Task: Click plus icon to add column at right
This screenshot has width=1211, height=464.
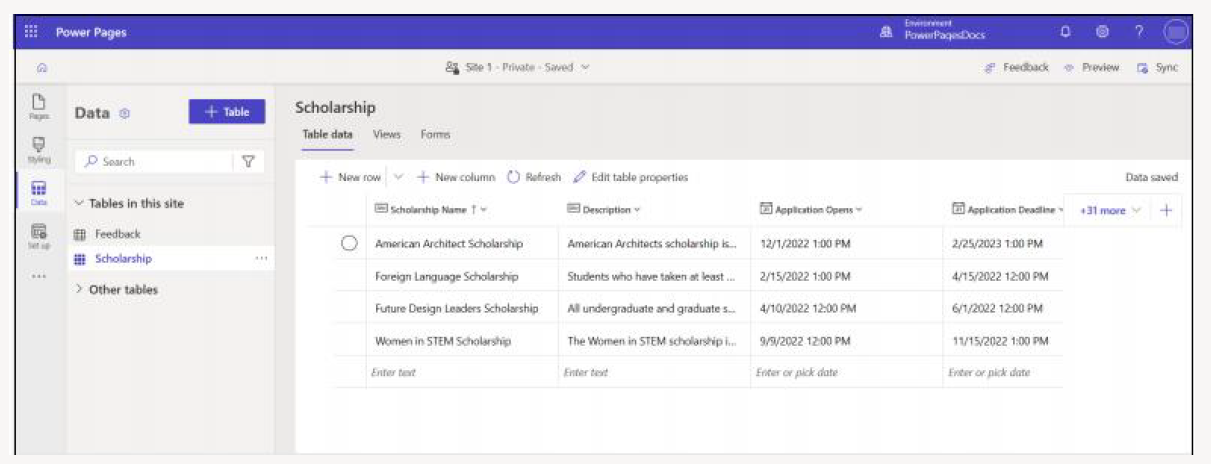Action: 1164,210
